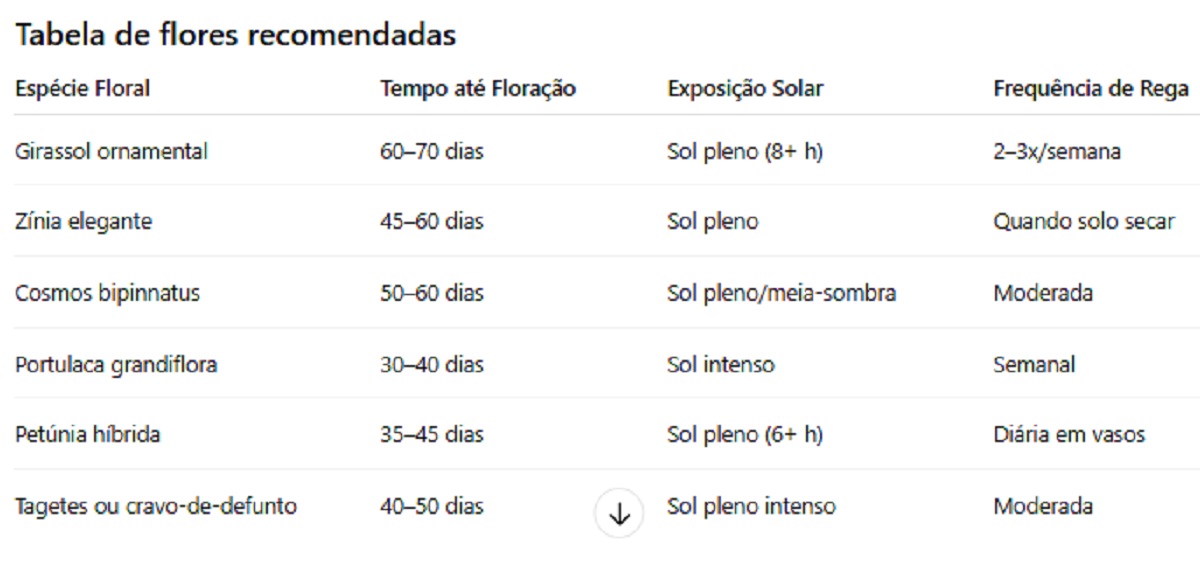Image resolution: width=1200 pixels, height=568 pixels.
Task: Click the scroll-down arrow button
Action: pyautogui.click(x=619, y=514)
